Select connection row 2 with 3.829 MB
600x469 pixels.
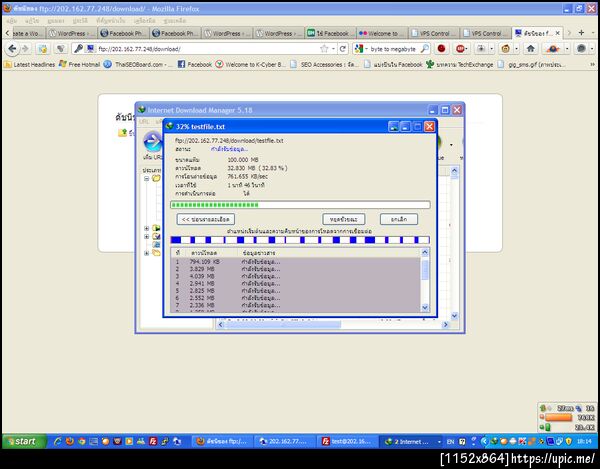pos(295,269)
